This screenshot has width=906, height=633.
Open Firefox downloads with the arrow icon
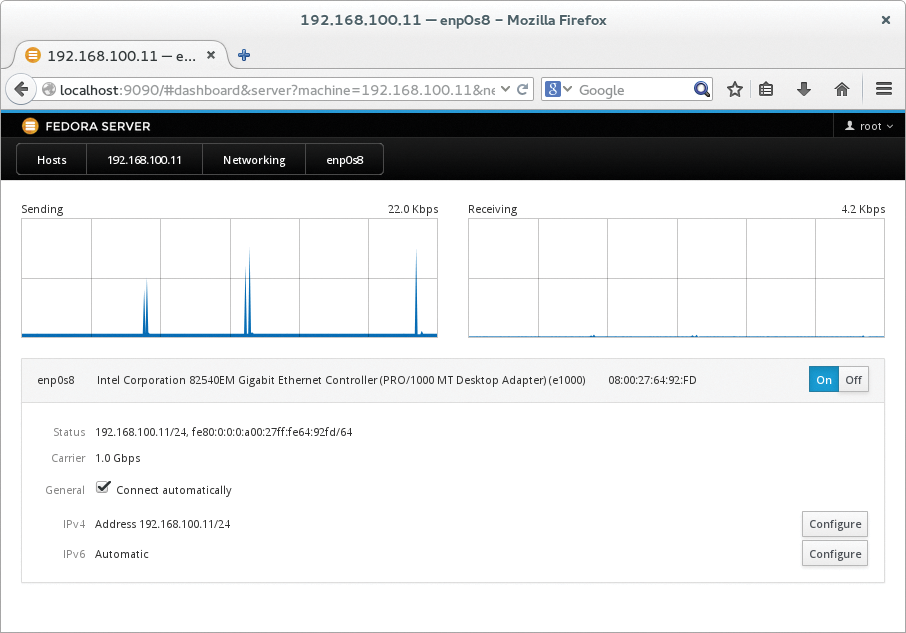[x=804, y=89]
